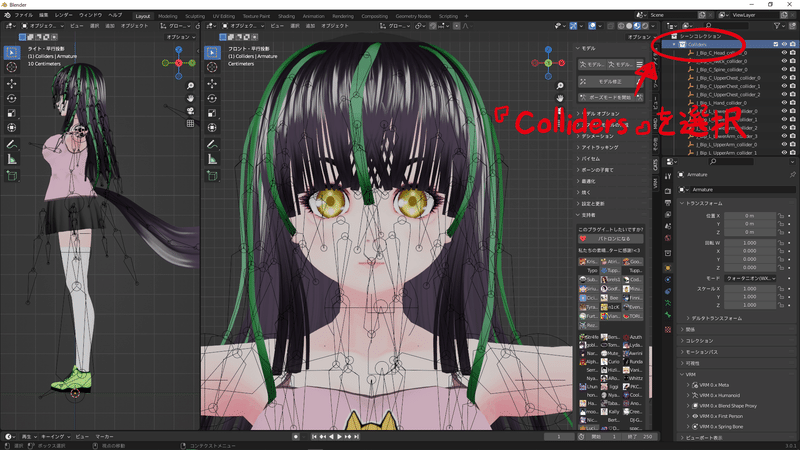The height and width of the screenshot is (450, 800).
Task: Play the animation in timeline
Action: click(339, 437)
